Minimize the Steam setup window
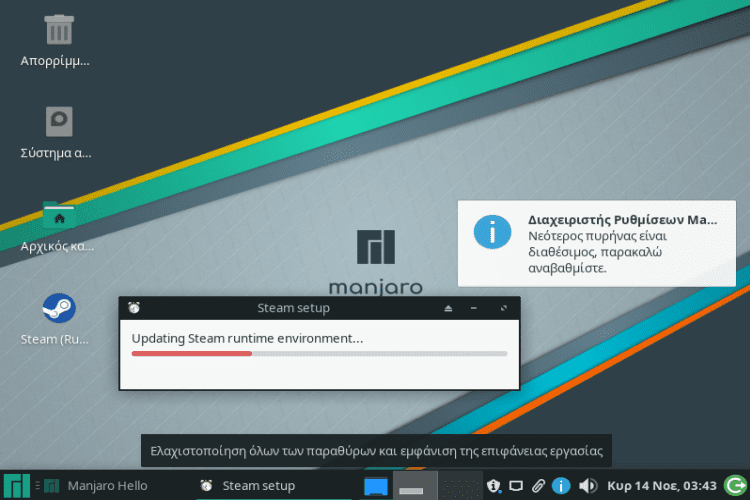 474,308
